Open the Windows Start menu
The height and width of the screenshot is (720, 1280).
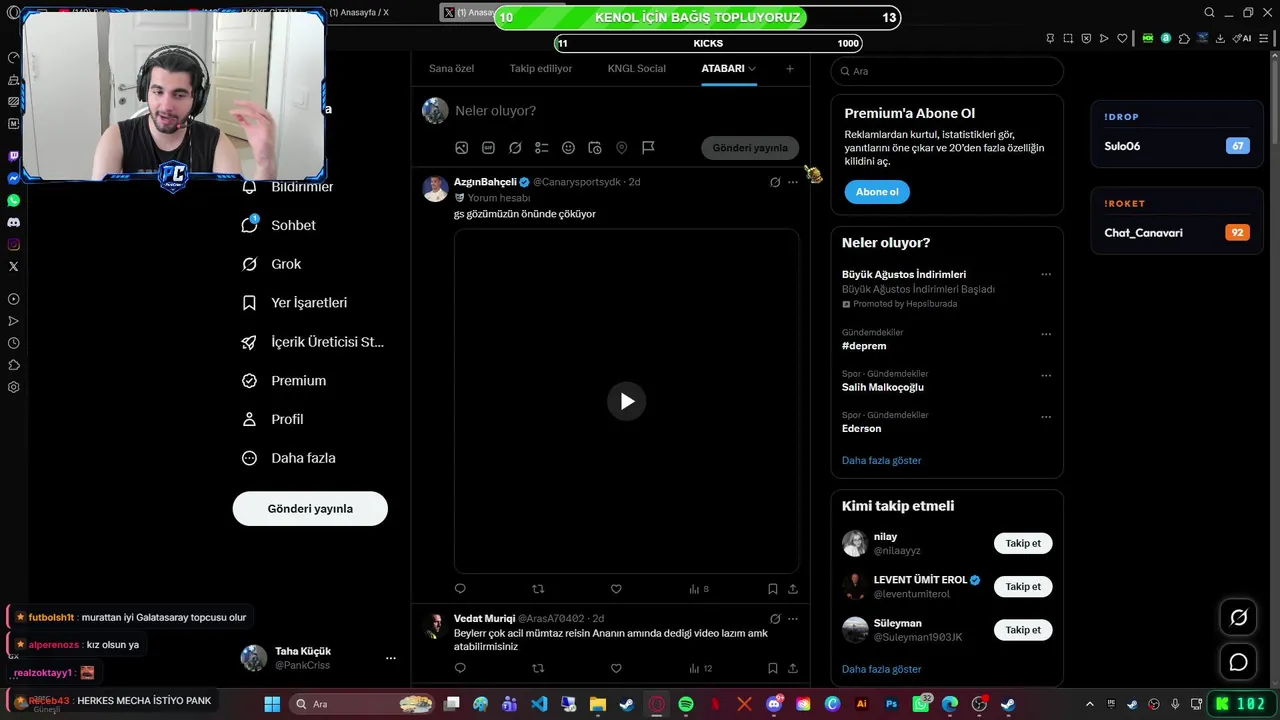click(272, 704)
